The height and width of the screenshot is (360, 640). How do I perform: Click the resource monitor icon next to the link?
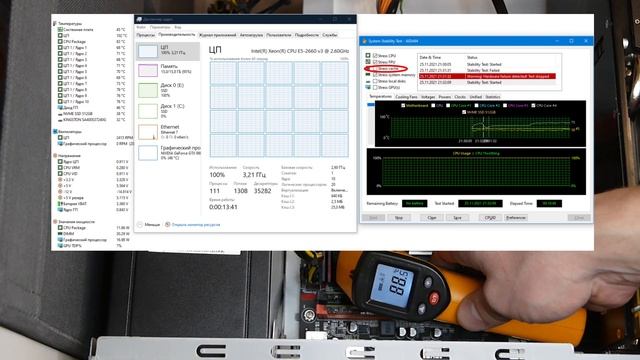click(x=167, y=224)
